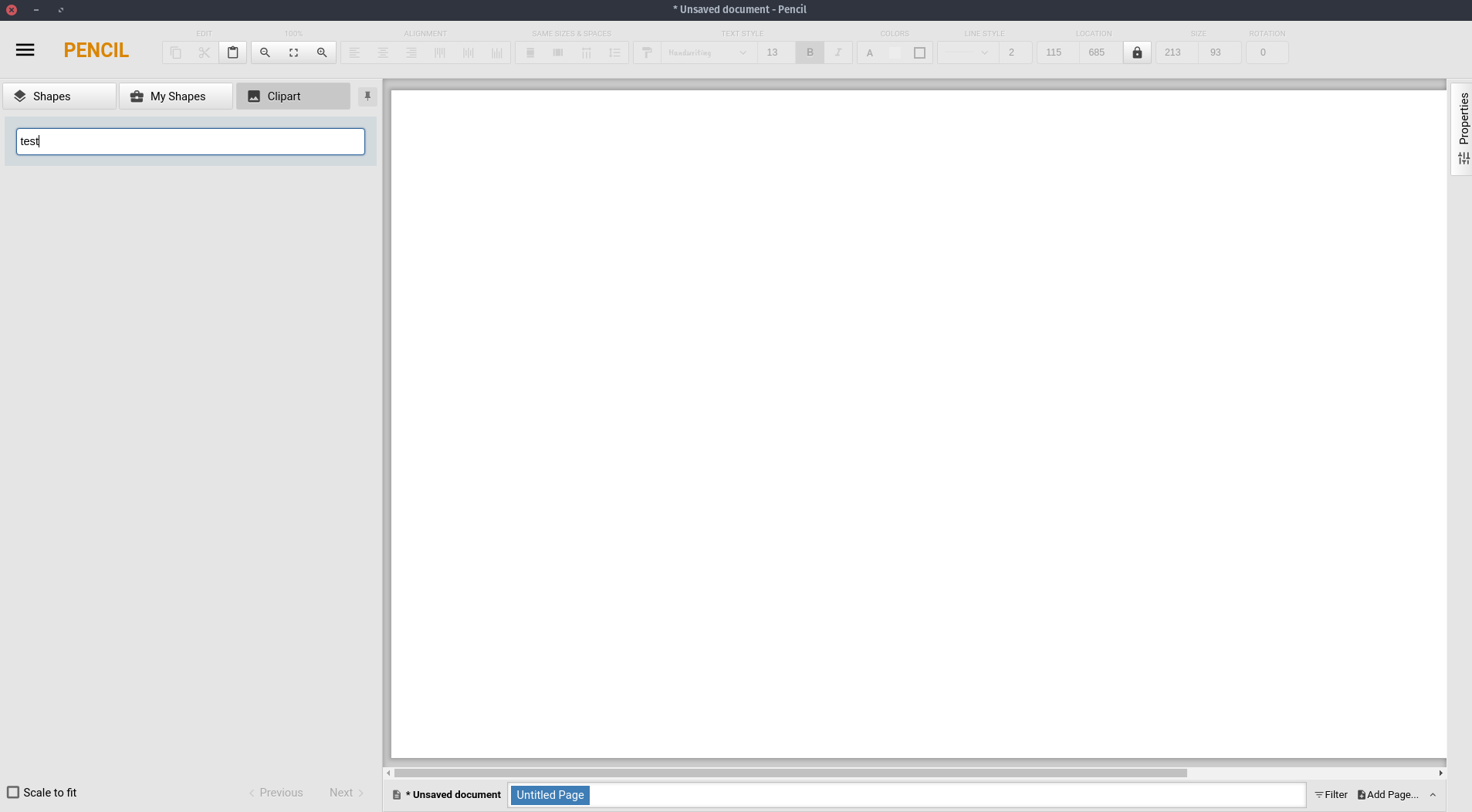Toggle the location lock button

point(1137,52)
